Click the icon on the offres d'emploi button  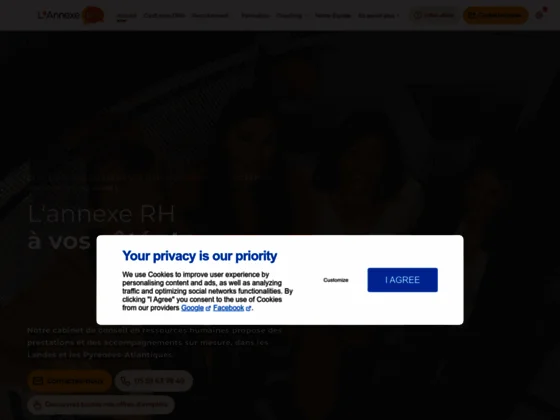pyautogui.click(x=38, y=405)
